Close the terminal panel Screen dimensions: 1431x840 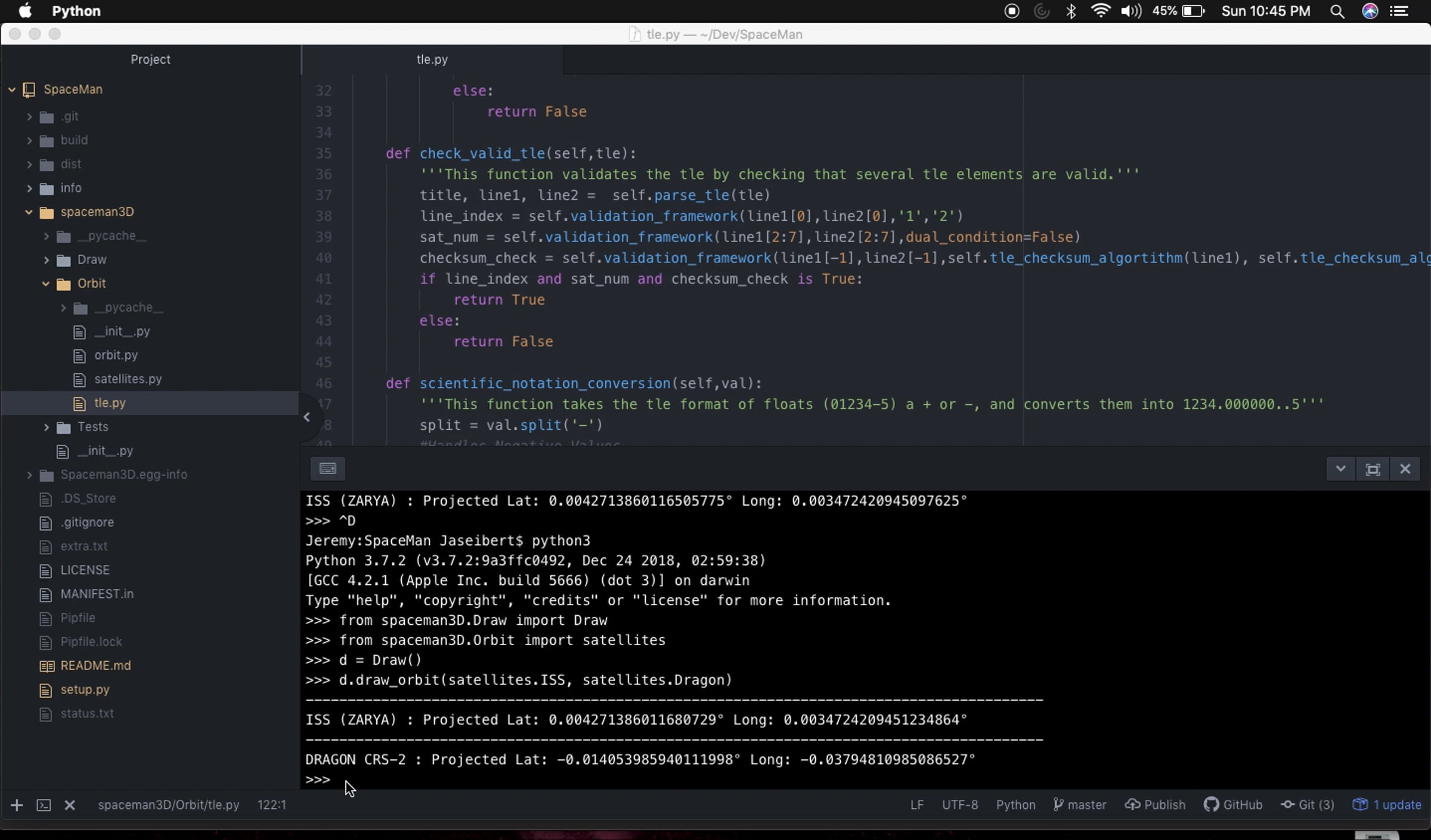click(1405, 469)
